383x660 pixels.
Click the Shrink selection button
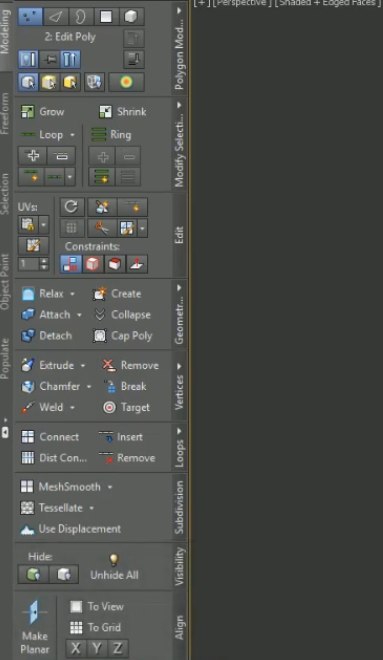[122, 112]
